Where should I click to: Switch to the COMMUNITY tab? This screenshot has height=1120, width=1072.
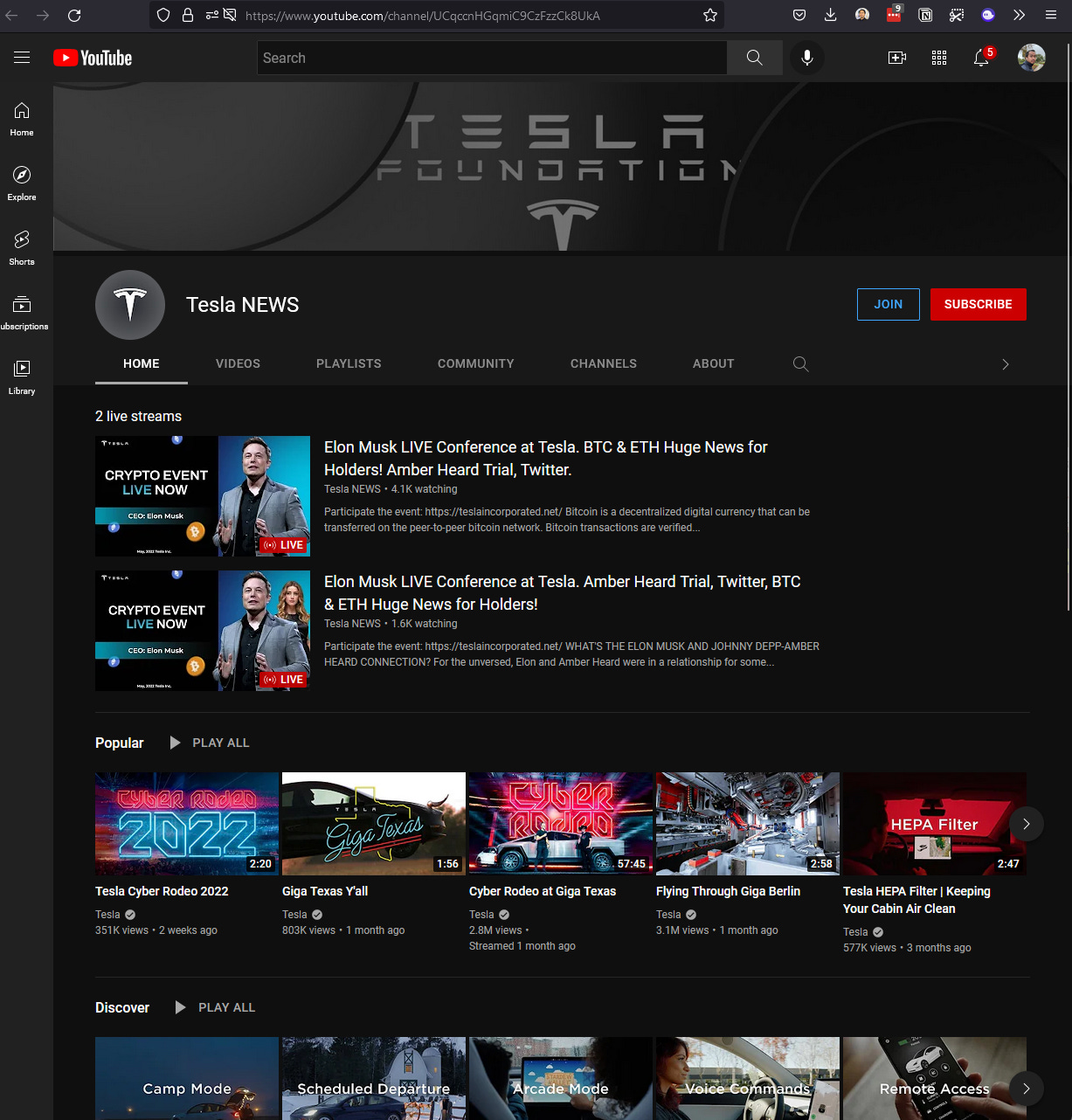pyautogui.click(x=476, y=363)
